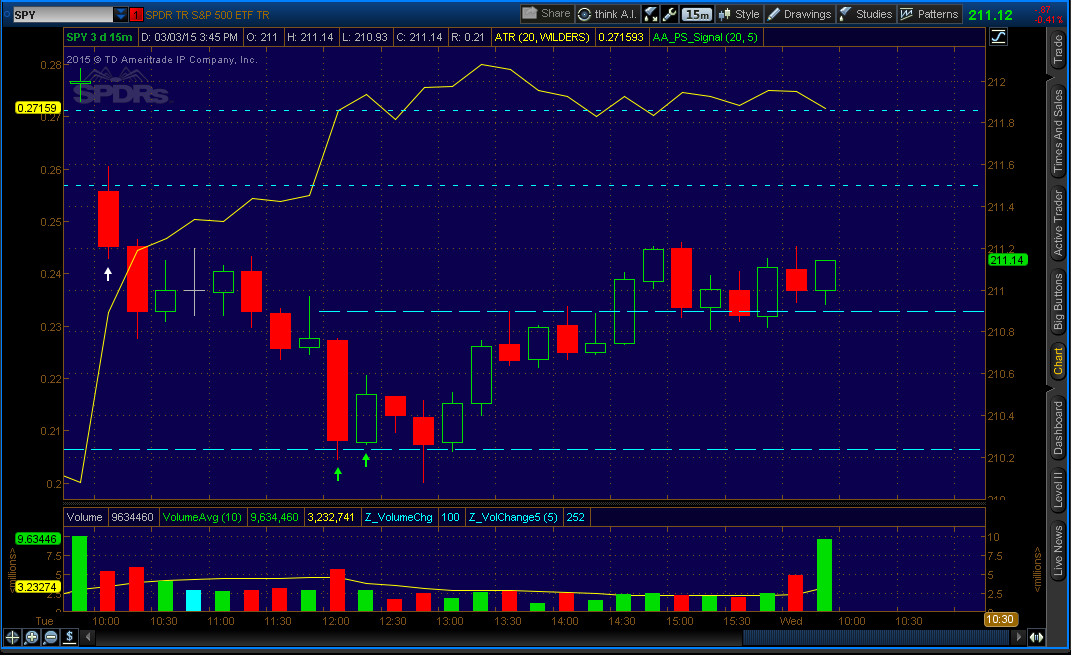Screen dimensions: 1071x655
Task: Switch to Times And Sales side tab
Action: pos(1058,131)
